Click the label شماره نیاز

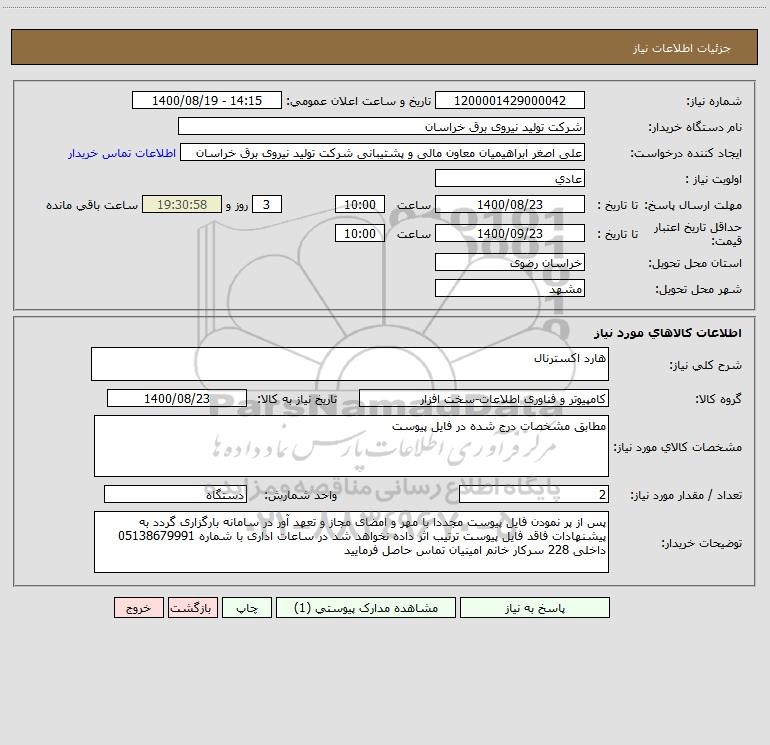[714, 102]
